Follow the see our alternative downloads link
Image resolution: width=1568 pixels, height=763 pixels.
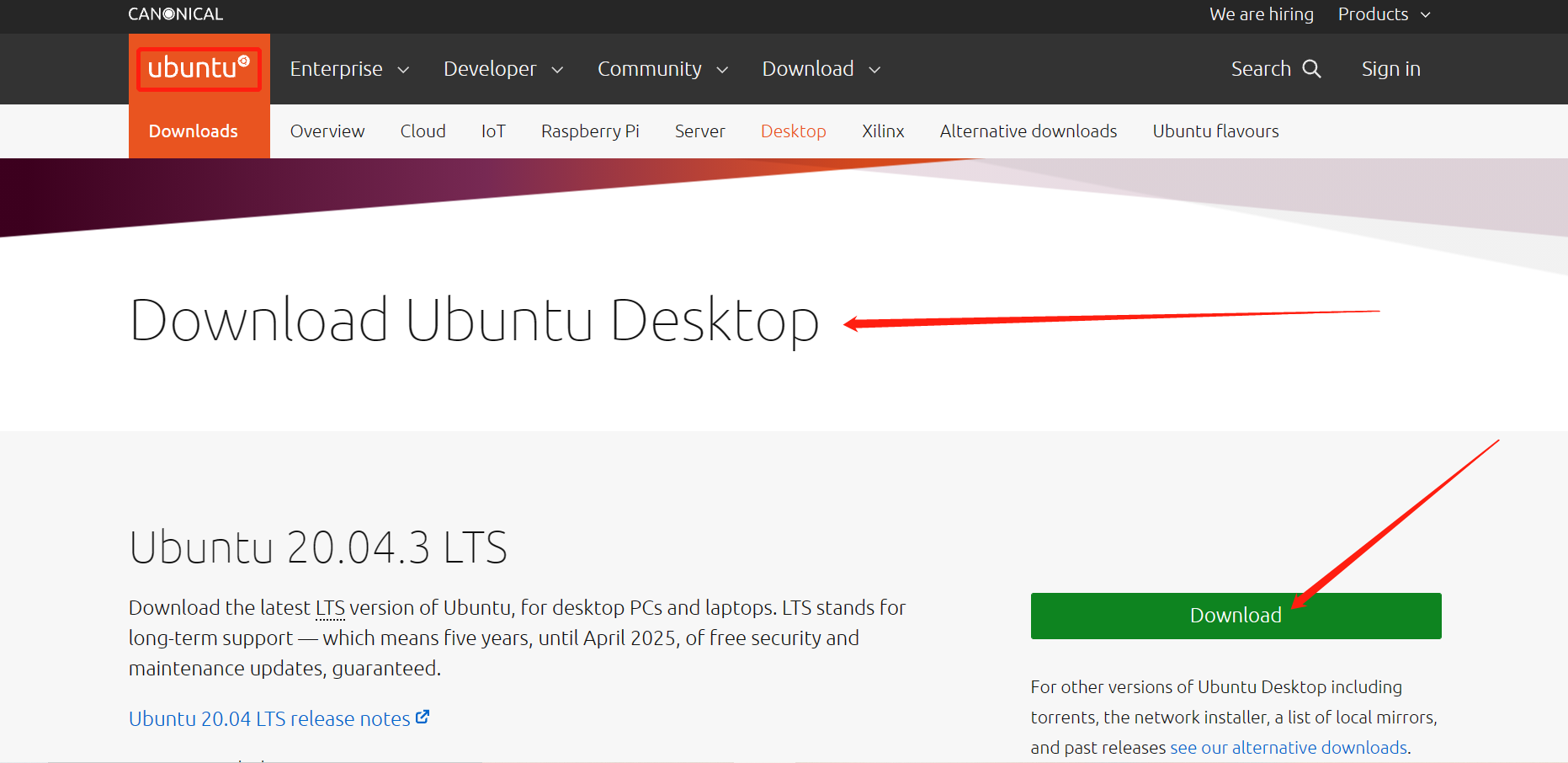[1289, 748]
